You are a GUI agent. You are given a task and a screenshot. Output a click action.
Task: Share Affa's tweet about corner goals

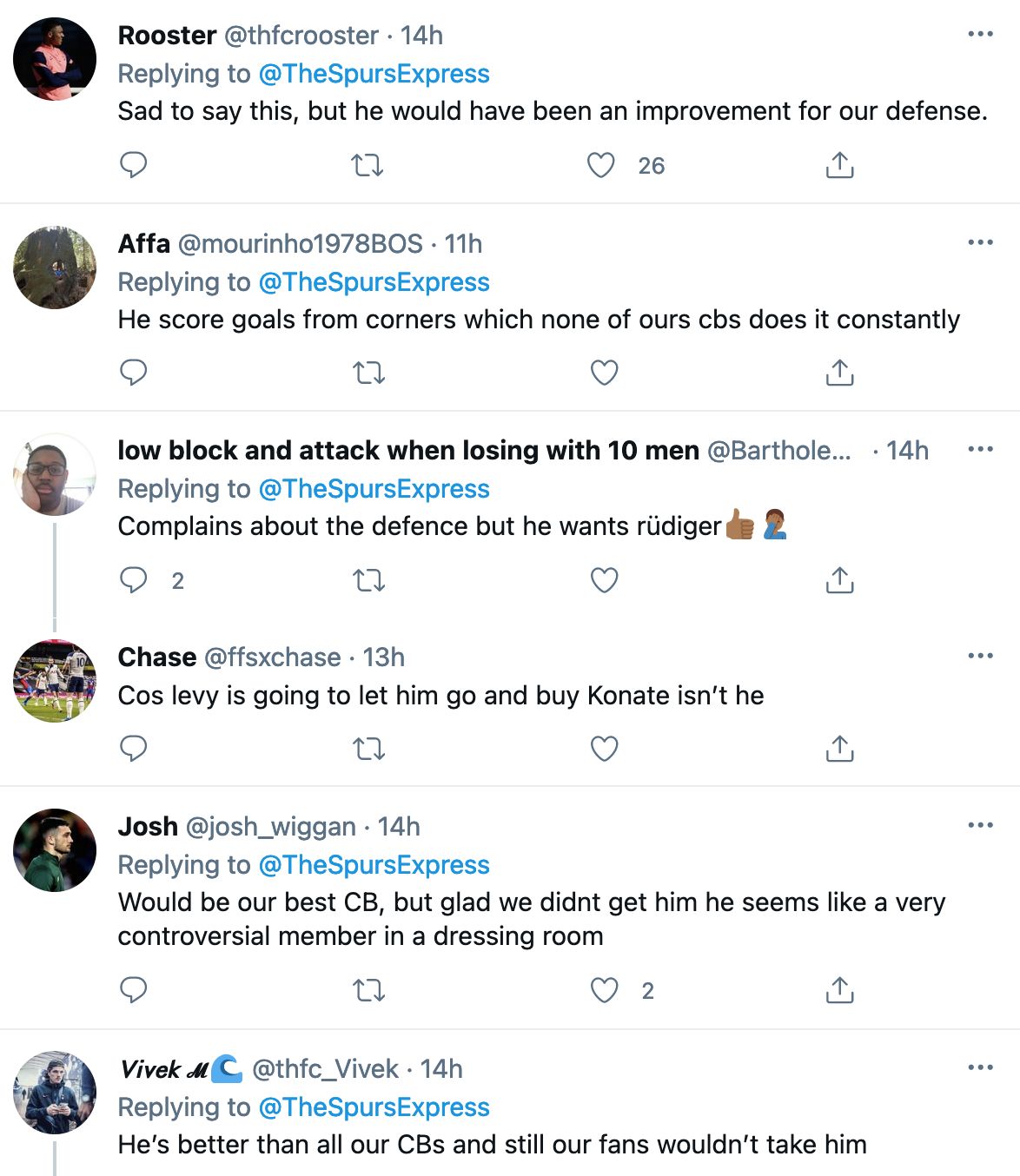click(839, 373)
